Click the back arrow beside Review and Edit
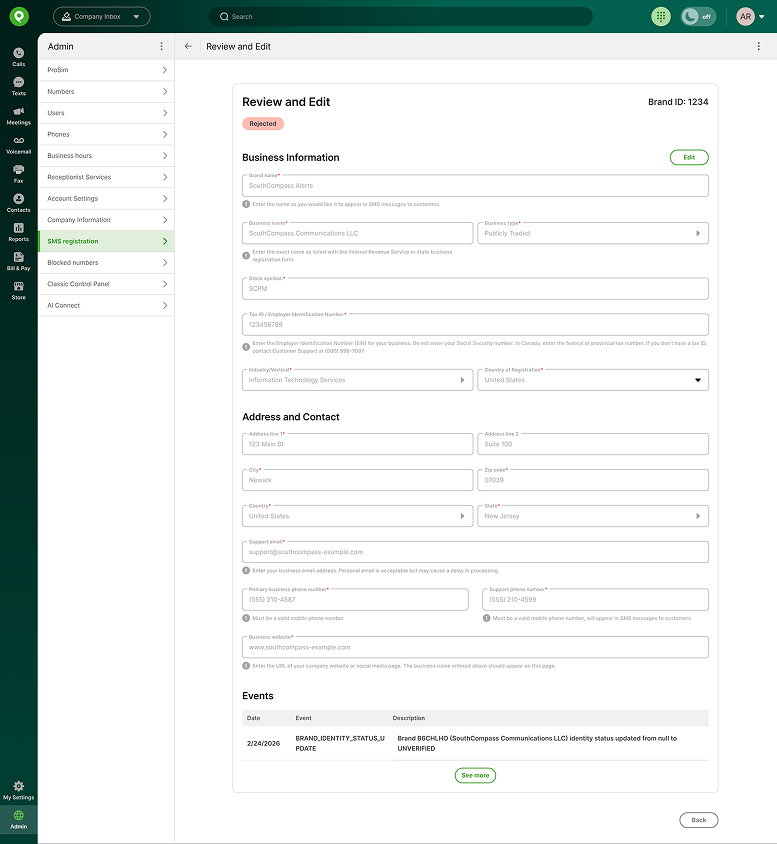 click(188, 46)
